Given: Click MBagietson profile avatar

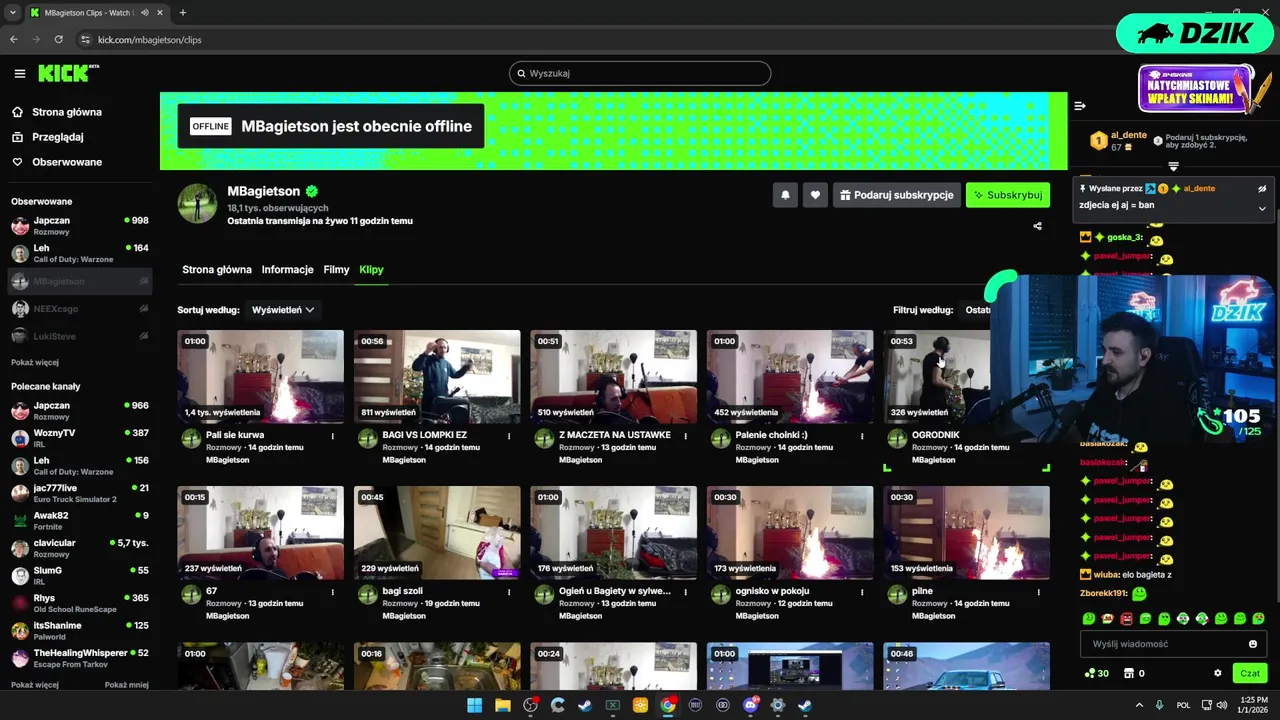Looking at the screenshot, I should pos(198,203).
